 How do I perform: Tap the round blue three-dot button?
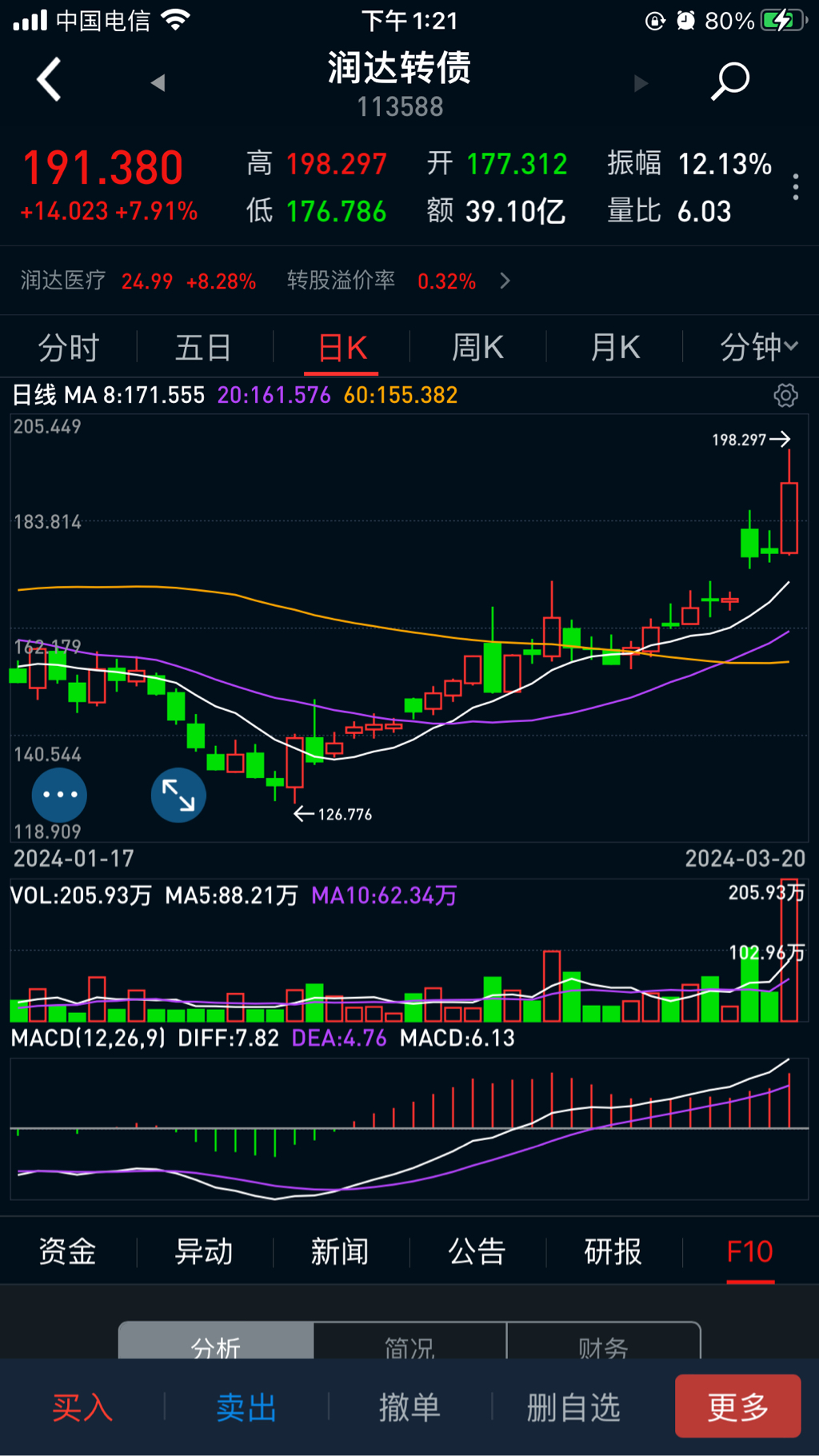(59, 795)
